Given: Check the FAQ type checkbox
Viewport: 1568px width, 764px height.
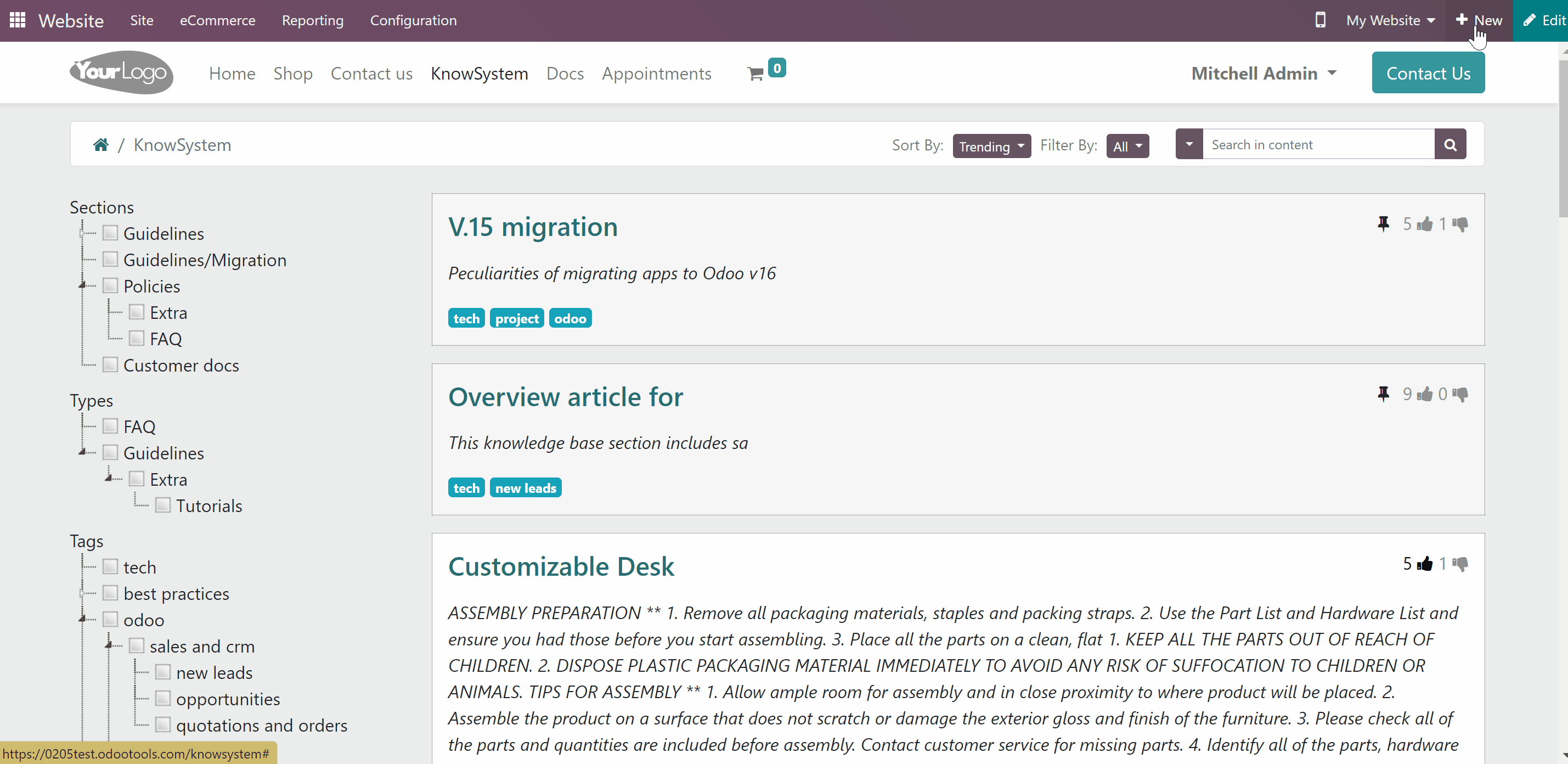Looking at the screenshot, I should [x=110, y=426].
